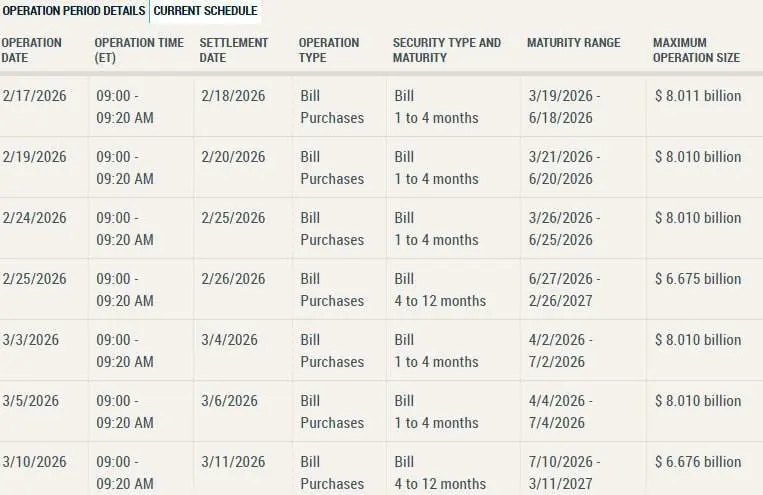Image resolution: width=763 pixels, height=495 pixels.
Task: Click the 2/25/2026 settlement date cell
Action: pos(233,218)
